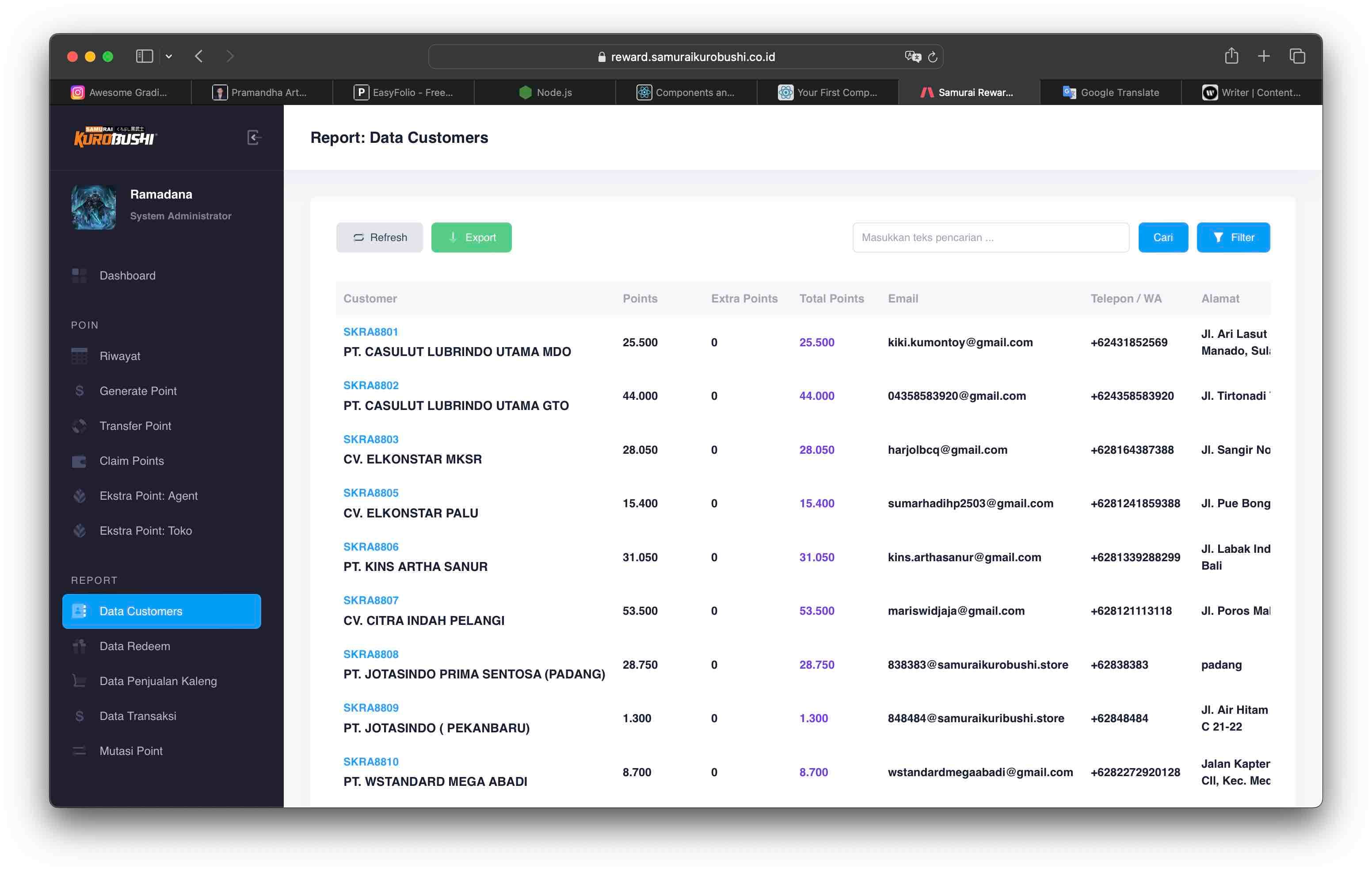Screen dimensions: 1372x873
Task: Open customer link SKRA8808
Action: [371, 654]
